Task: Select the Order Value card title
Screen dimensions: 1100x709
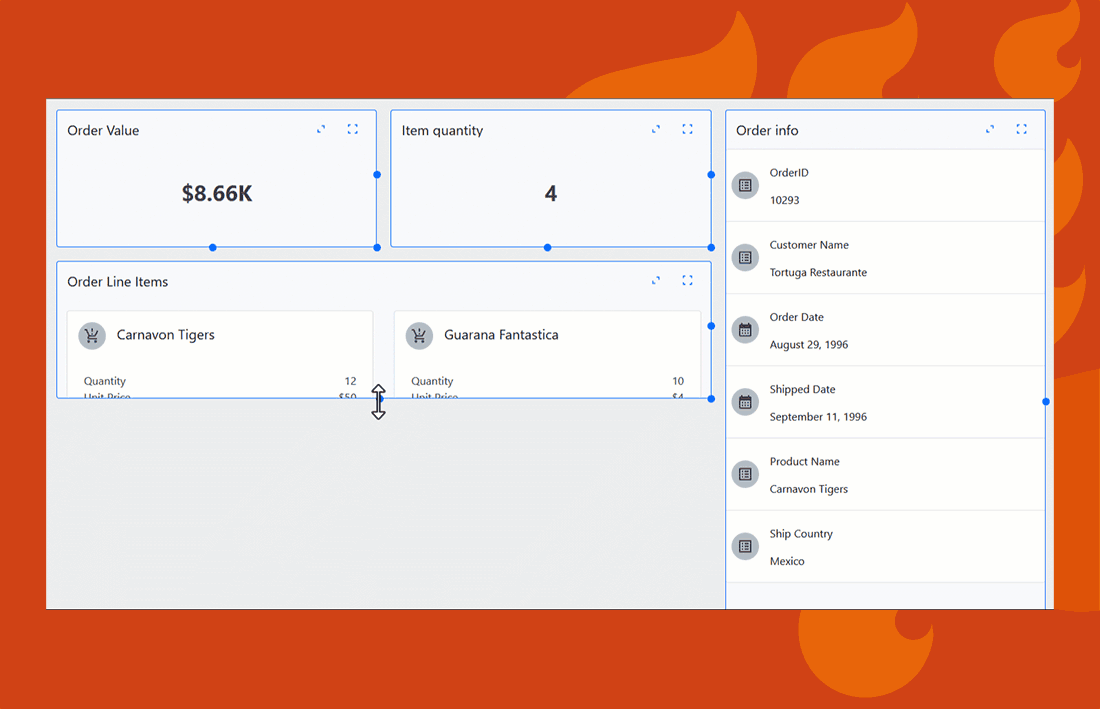Action: (x=103, y=130)
